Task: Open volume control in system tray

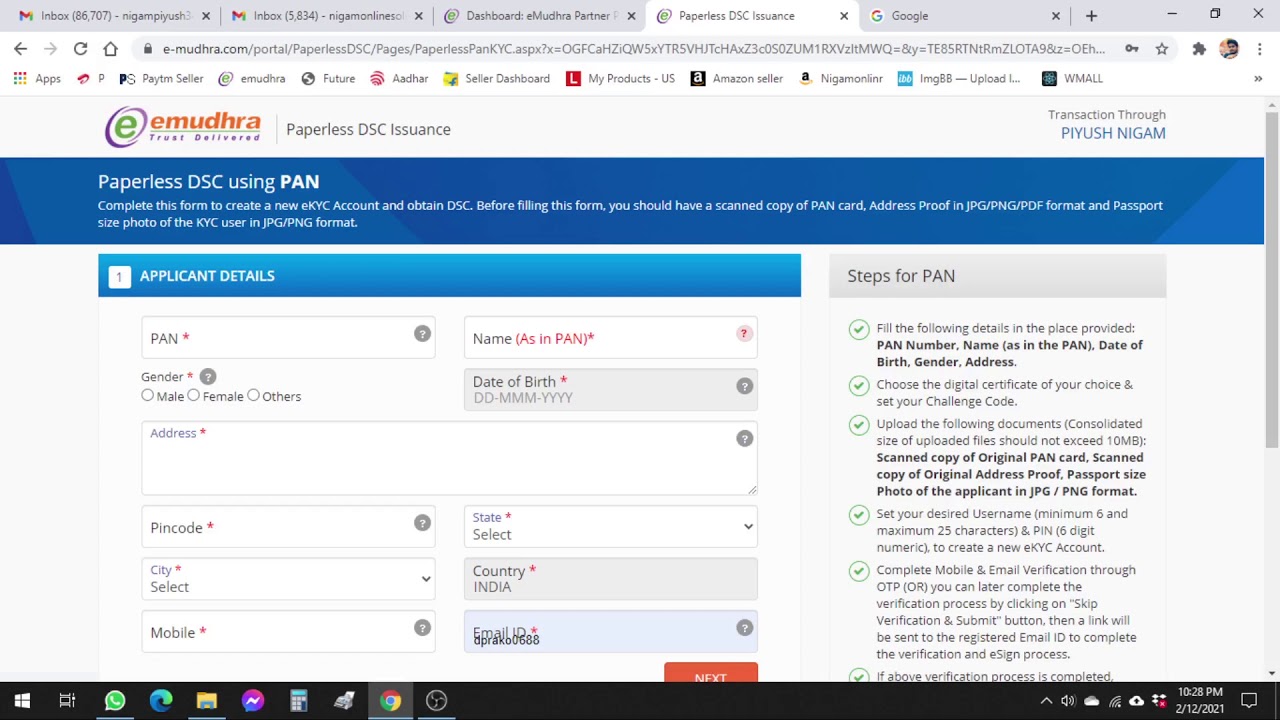Action: (1068, 701)
